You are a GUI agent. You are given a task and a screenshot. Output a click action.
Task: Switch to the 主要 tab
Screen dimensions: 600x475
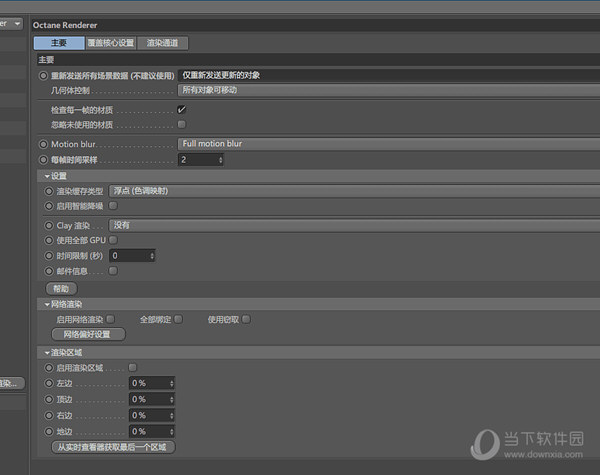point(59,43)
